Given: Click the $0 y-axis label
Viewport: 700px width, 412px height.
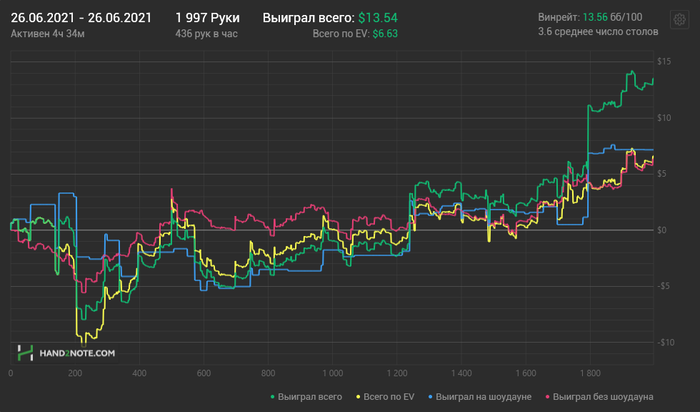Looking at the screenshot, I should (662, 230).
